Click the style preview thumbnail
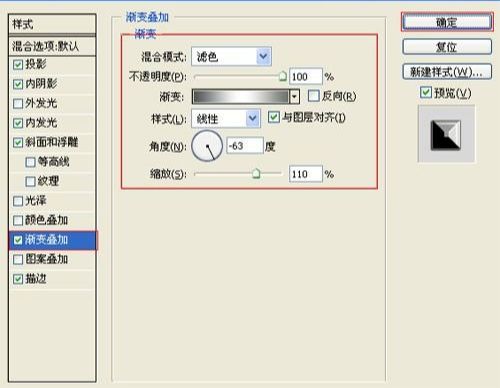The height and width of the screenshot is (388, 500). 446,134
